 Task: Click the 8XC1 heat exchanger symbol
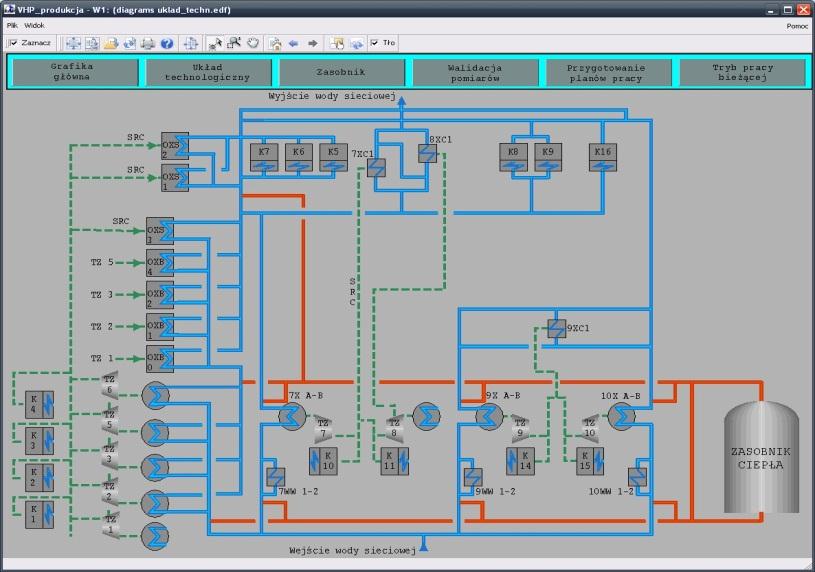(427, 153)
